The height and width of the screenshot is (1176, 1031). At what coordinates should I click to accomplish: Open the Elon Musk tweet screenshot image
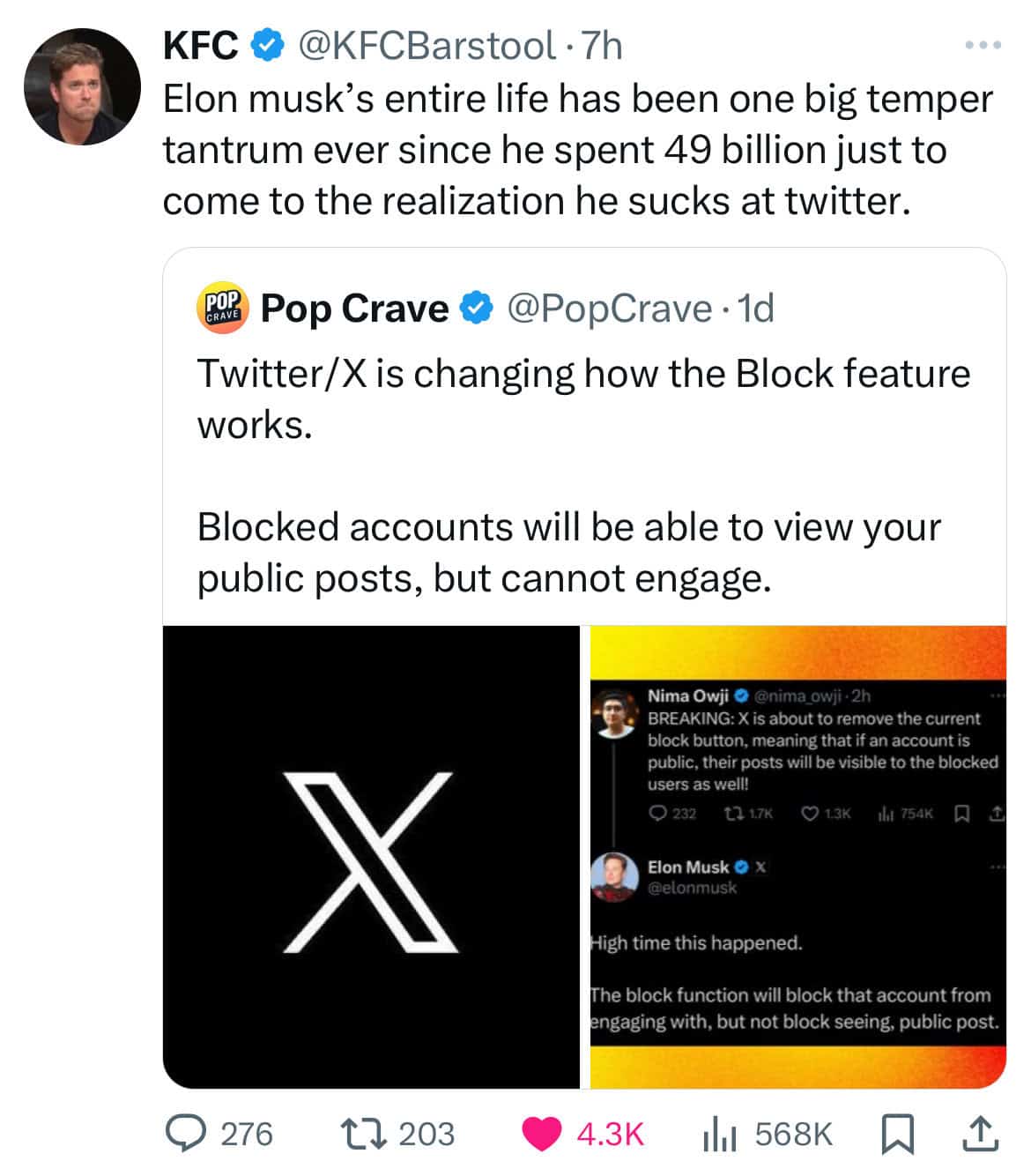(x=797, y=857)
